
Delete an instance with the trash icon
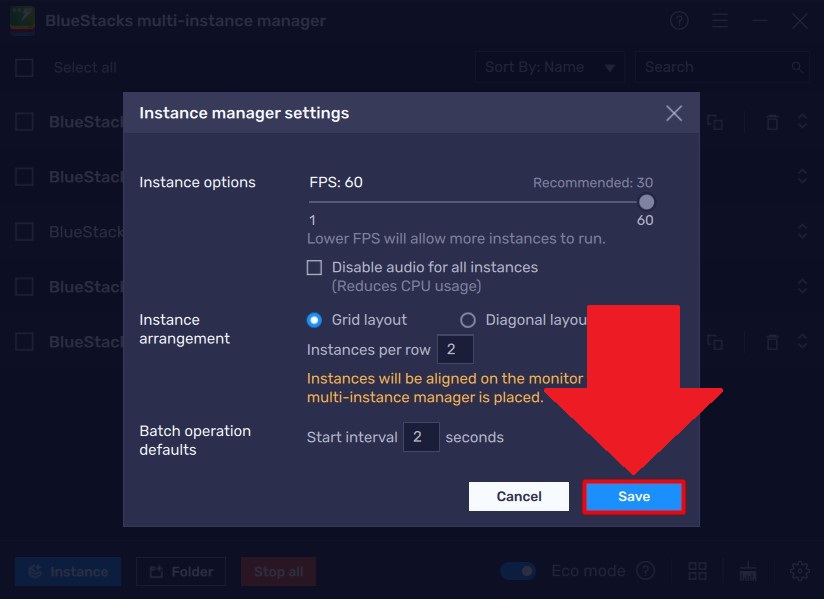tap(772, 121)
